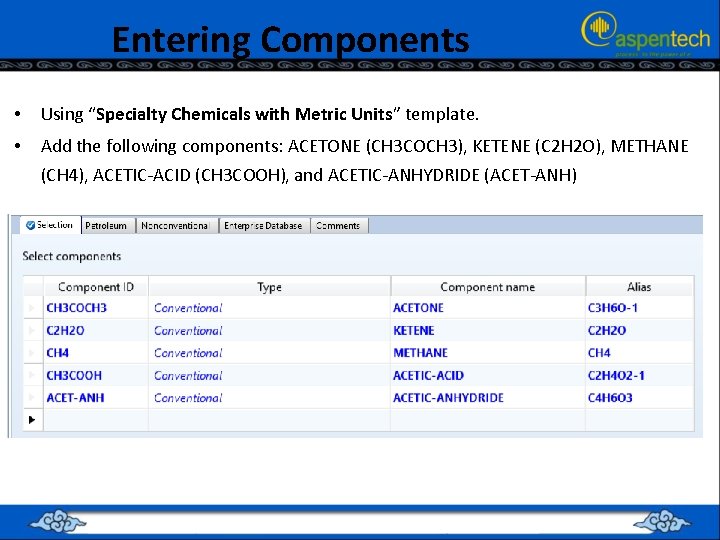Click the empty Component ID input cell
Screen dimensions: 720x540
click(x=96, y=420)
